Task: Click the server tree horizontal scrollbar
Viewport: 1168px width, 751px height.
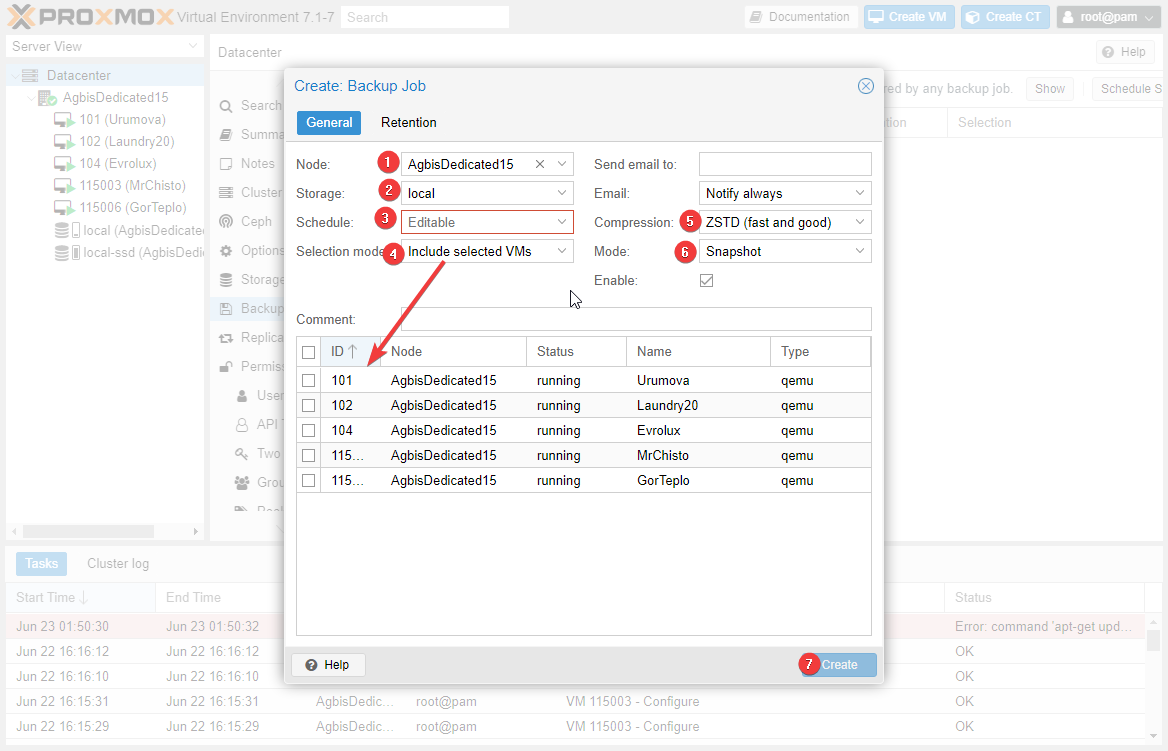Action: [88, 532]
